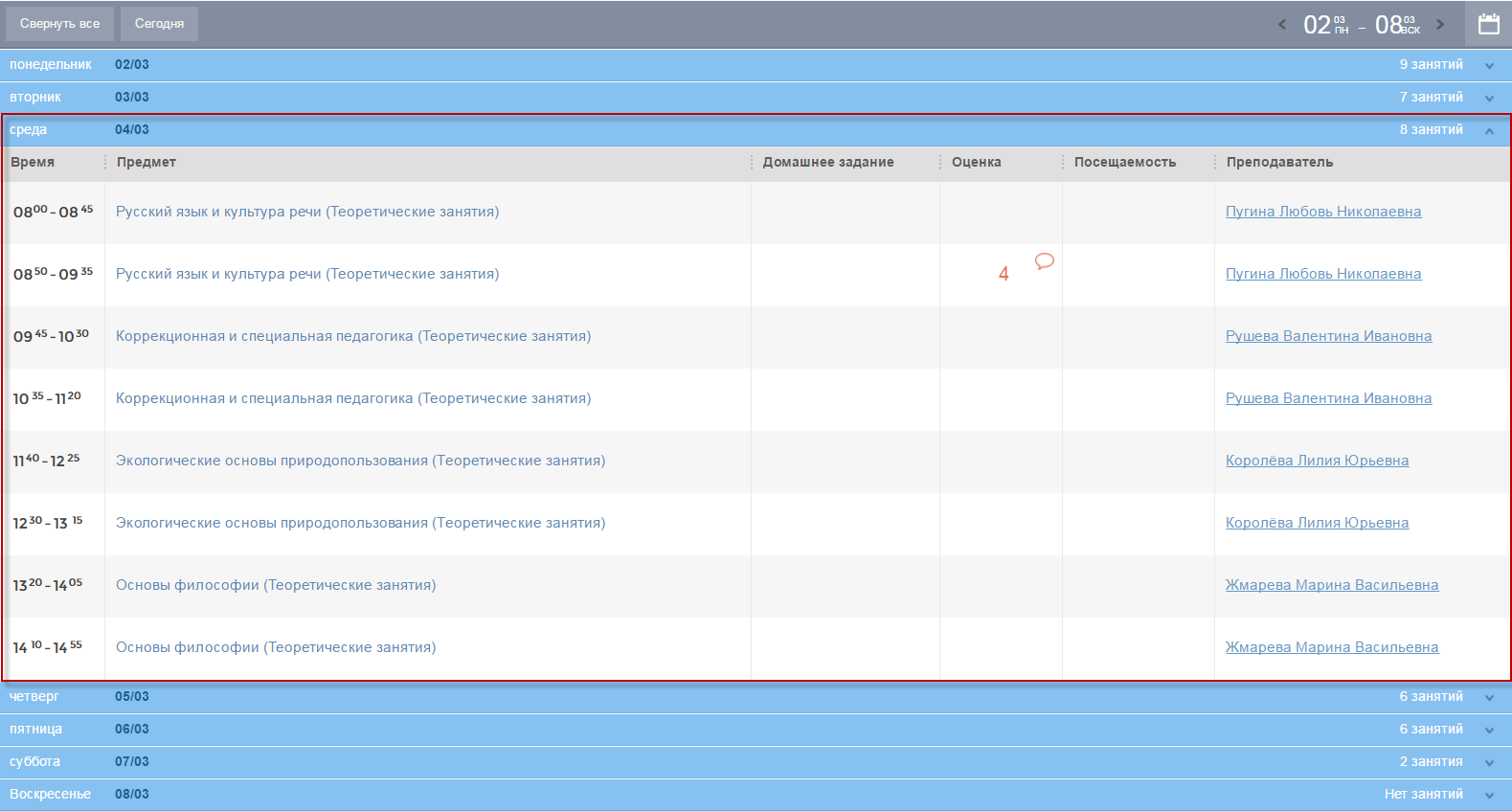Open teacher Жмарева Марина Васильевна at 14:10
Screen dimensions: 1512x811
coord(1331,647)
